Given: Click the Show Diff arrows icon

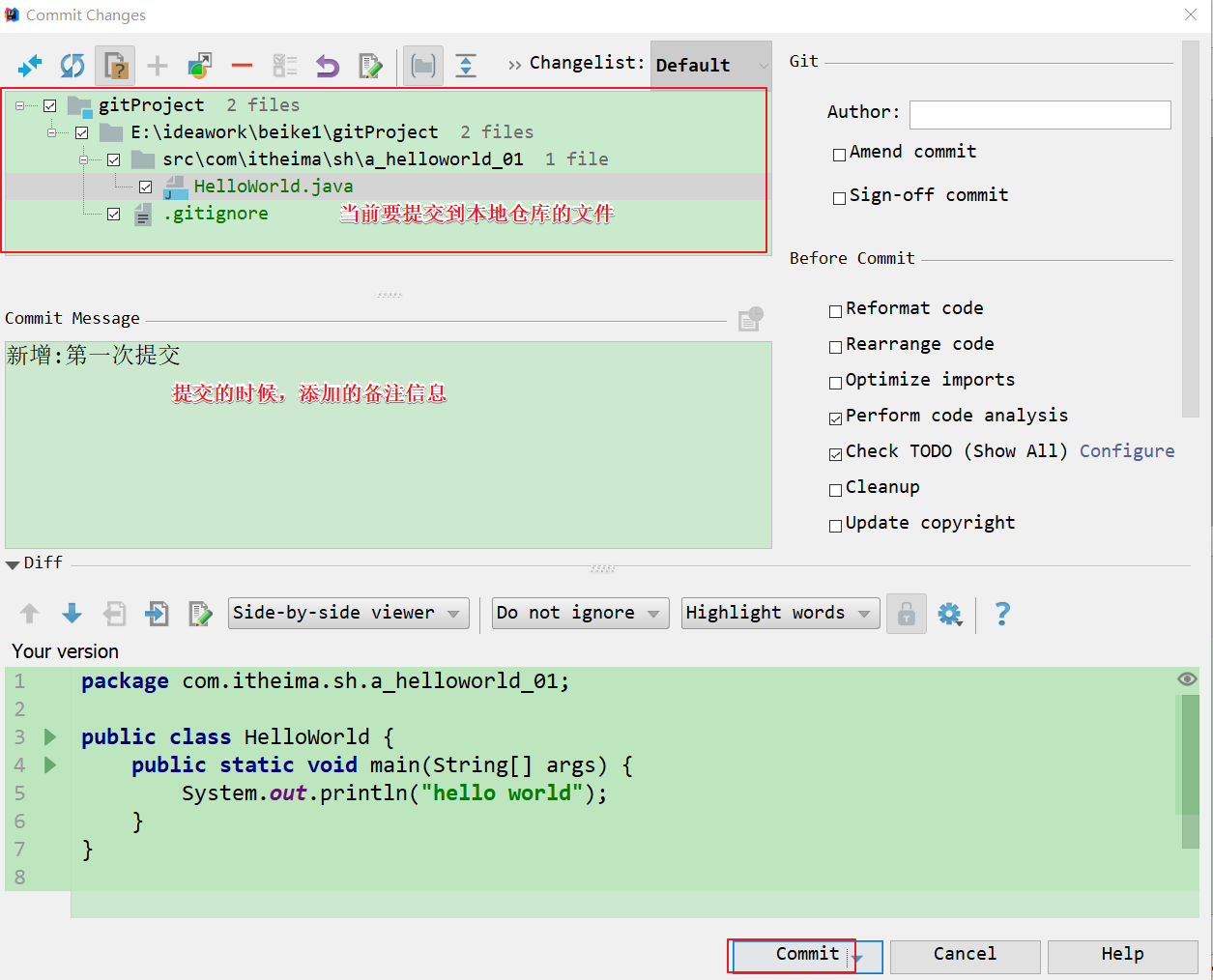Looking at the screenshot, I should click(30, 66).
